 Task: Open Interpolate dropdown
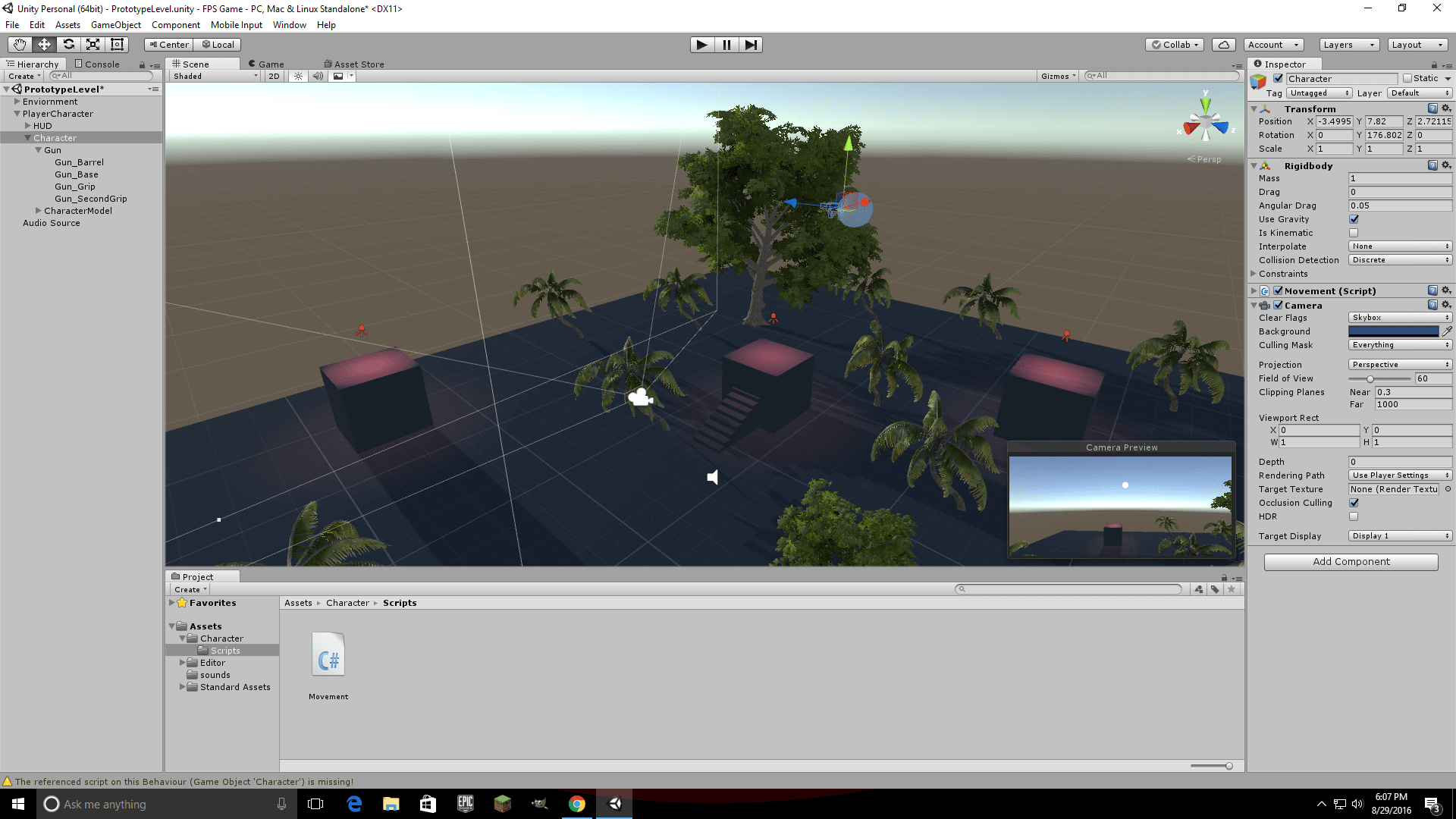click(x=1400, y=246)
